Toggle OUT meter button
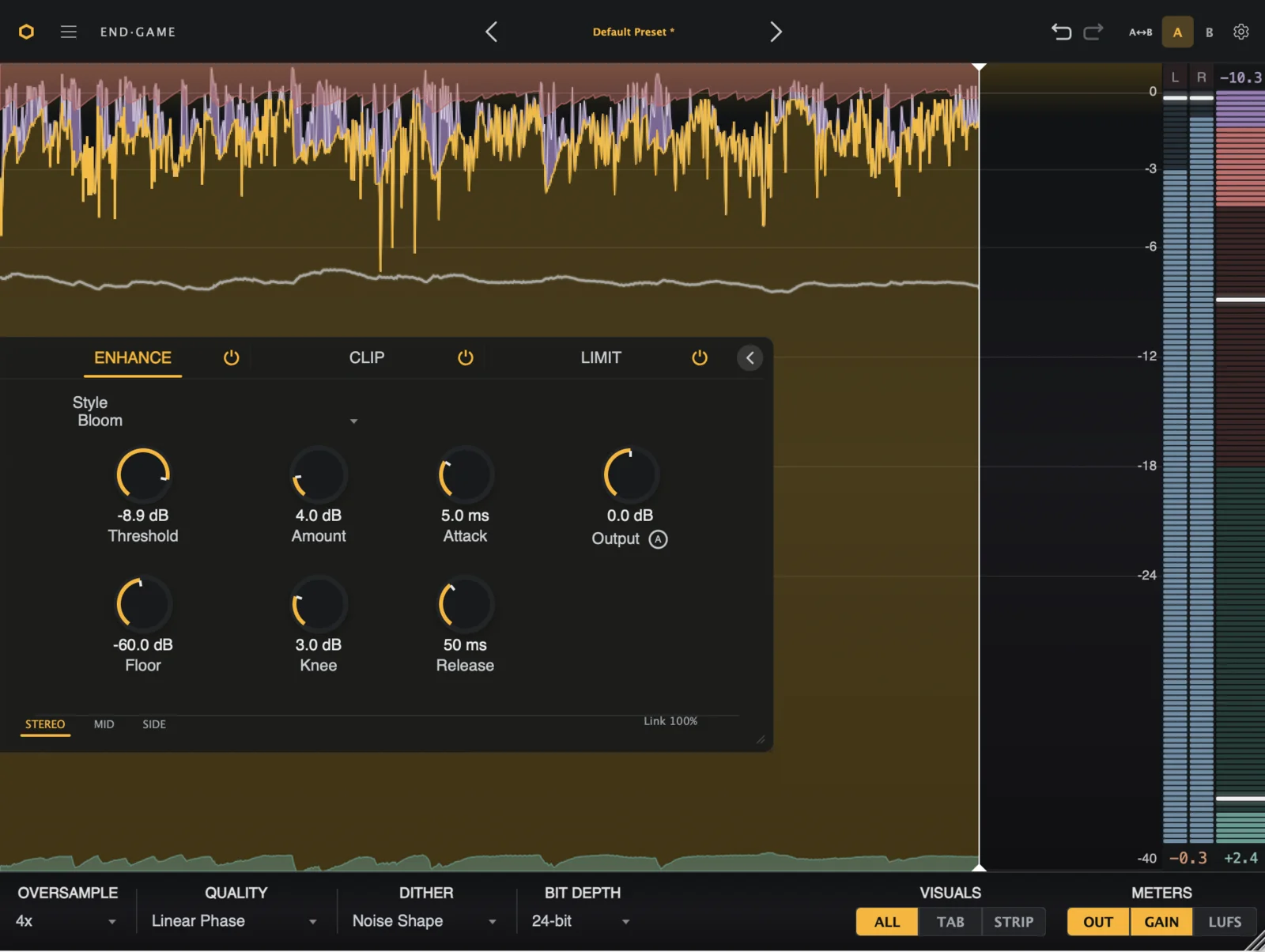The height and width of the screenshot is (952, 1265). pyautogui.click(x=1098, y=922)
